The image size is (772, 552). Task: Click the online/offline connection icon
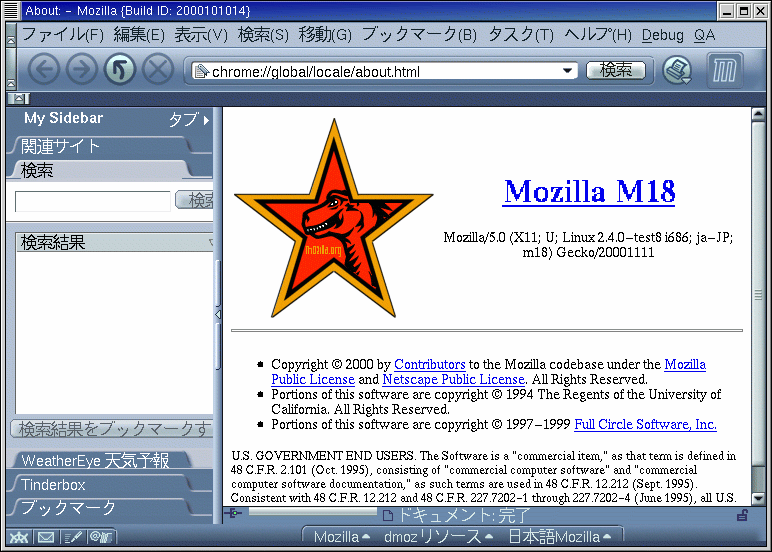[x=233, y=514]
